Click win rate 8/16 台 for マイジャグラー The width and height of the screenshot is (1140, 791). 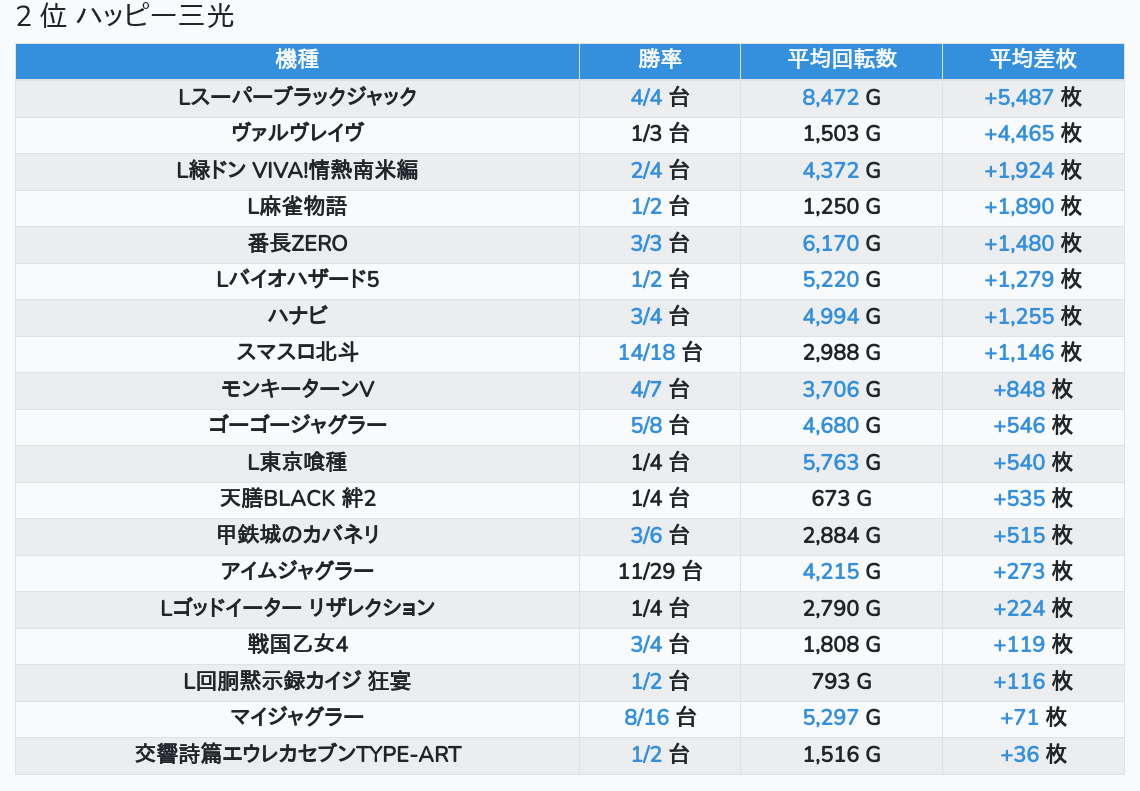click(x=659, y=718)
